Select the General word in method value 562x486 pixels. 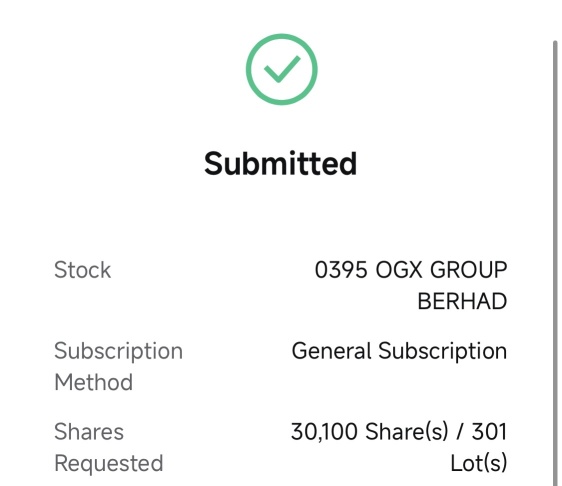click(332, 351)
